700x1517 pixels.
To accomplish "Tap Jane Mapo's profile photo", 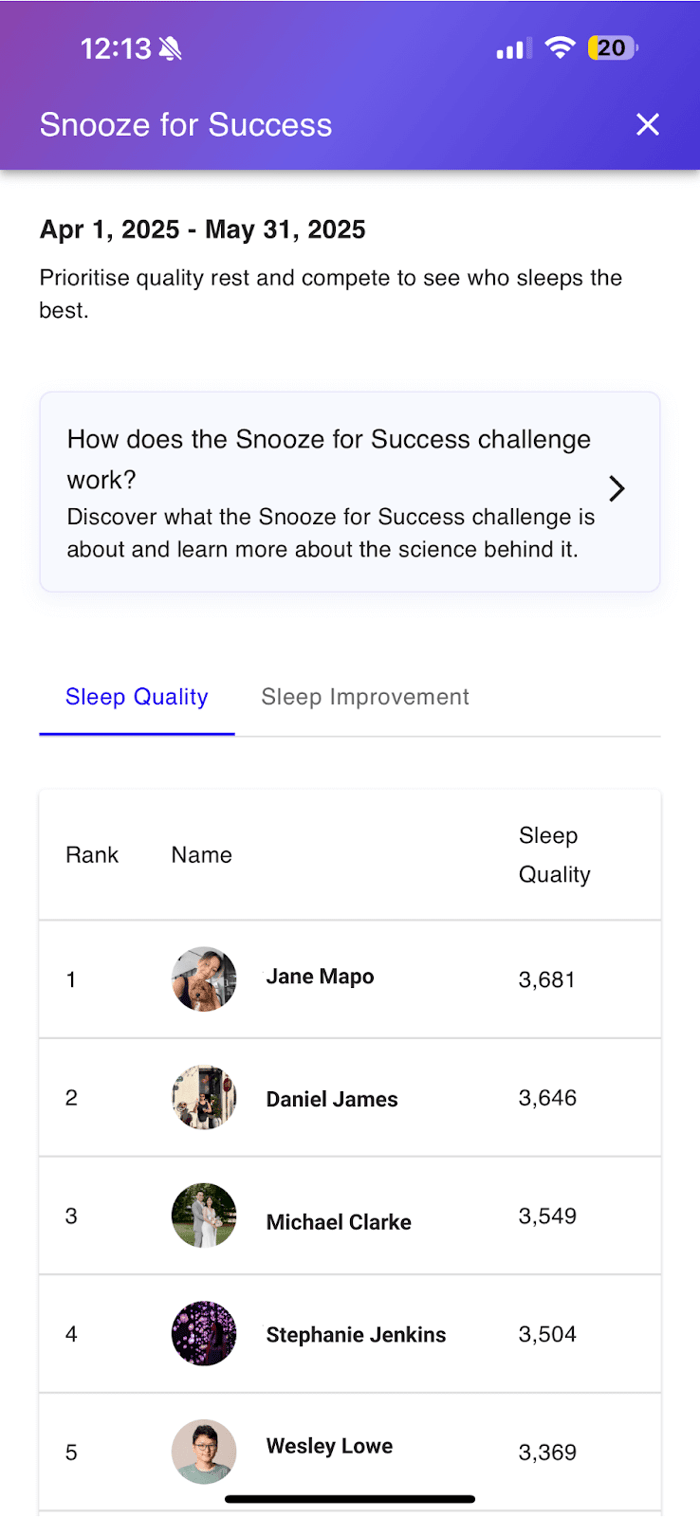I will [x=204, y=979].
